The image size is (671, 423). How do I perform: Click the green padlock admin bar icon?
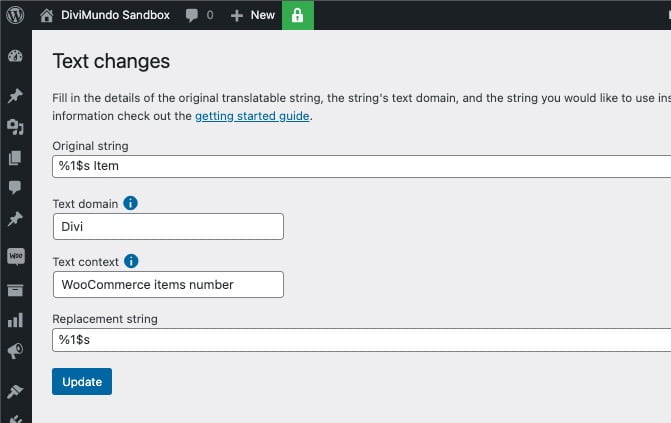[297, 15]
